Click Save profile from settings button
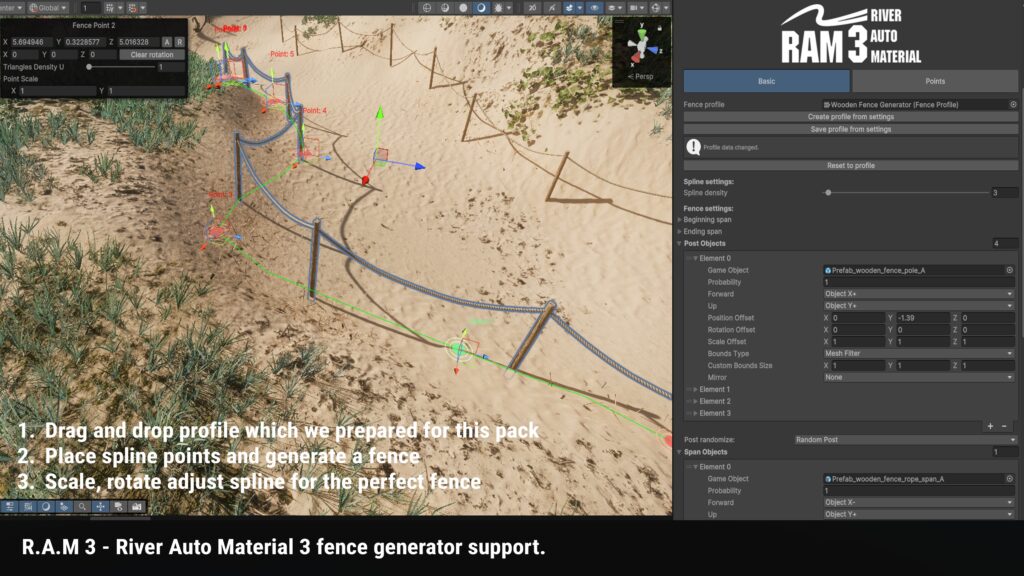 (850, 129)
